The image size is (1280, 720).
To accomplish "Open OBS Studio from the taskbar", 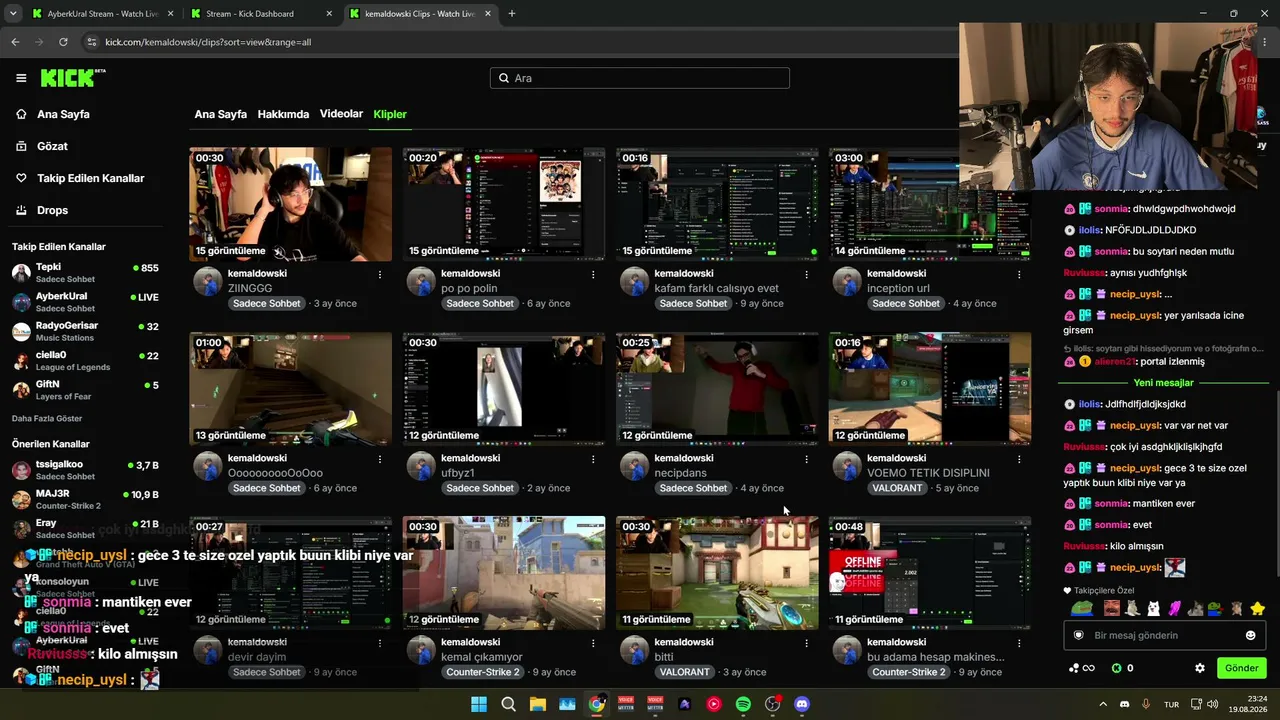I will pyautogui.click(x=772, y=704).
